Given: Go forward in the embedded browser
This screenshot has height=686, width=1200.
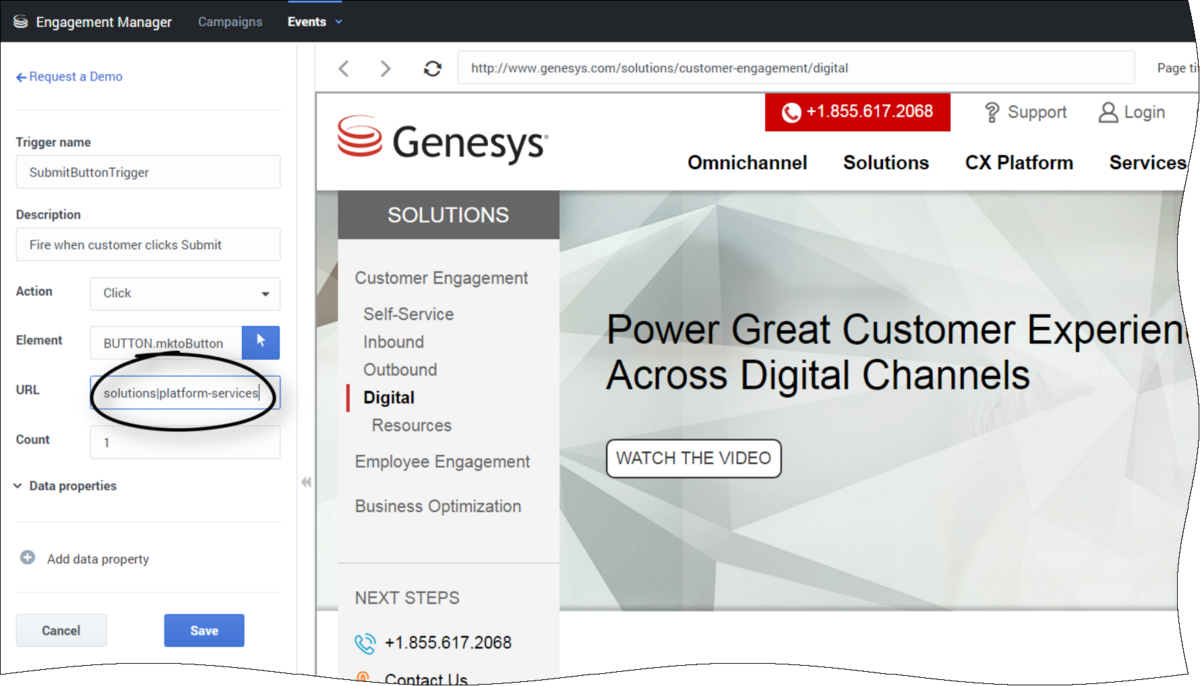Looking at the screenshot, I should click(386, 68).
